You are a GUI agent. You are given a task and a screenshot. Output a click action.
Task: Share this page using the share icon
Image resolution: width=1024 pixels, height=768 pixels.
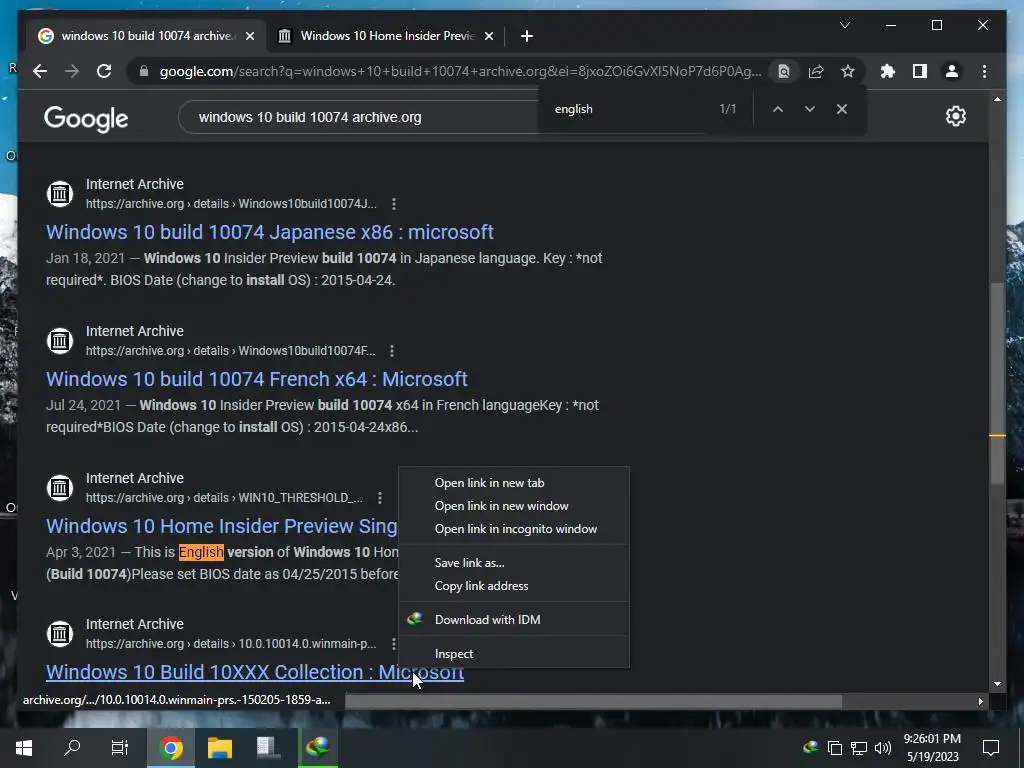(x=816, y=71)
